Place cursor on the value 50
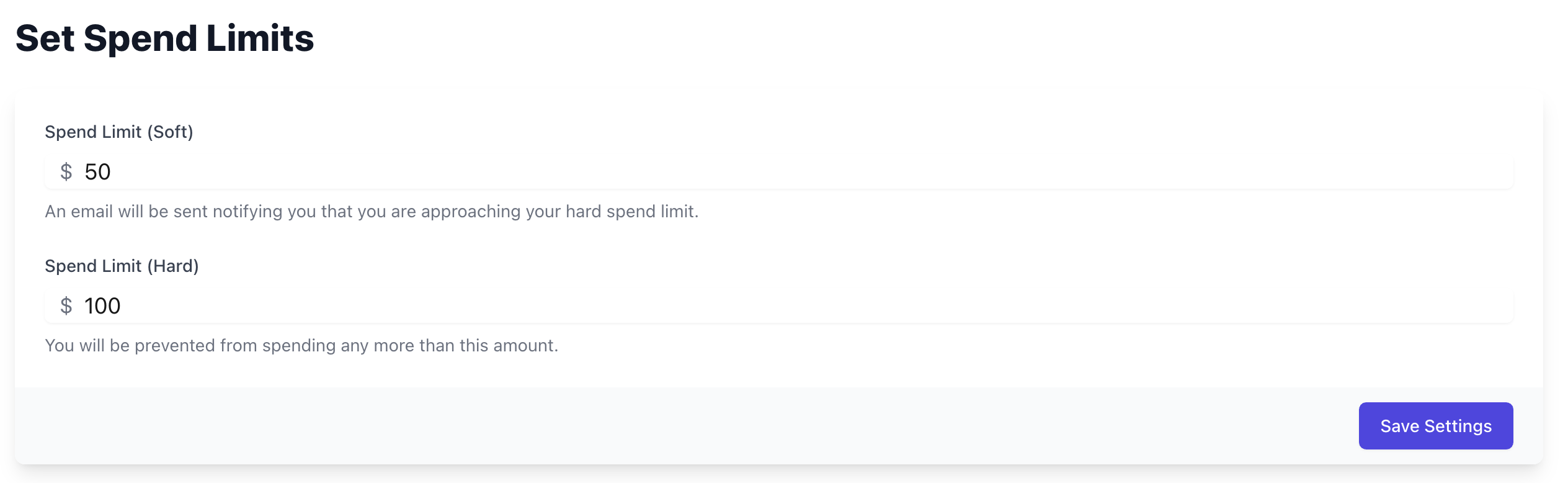 (97, 172)
